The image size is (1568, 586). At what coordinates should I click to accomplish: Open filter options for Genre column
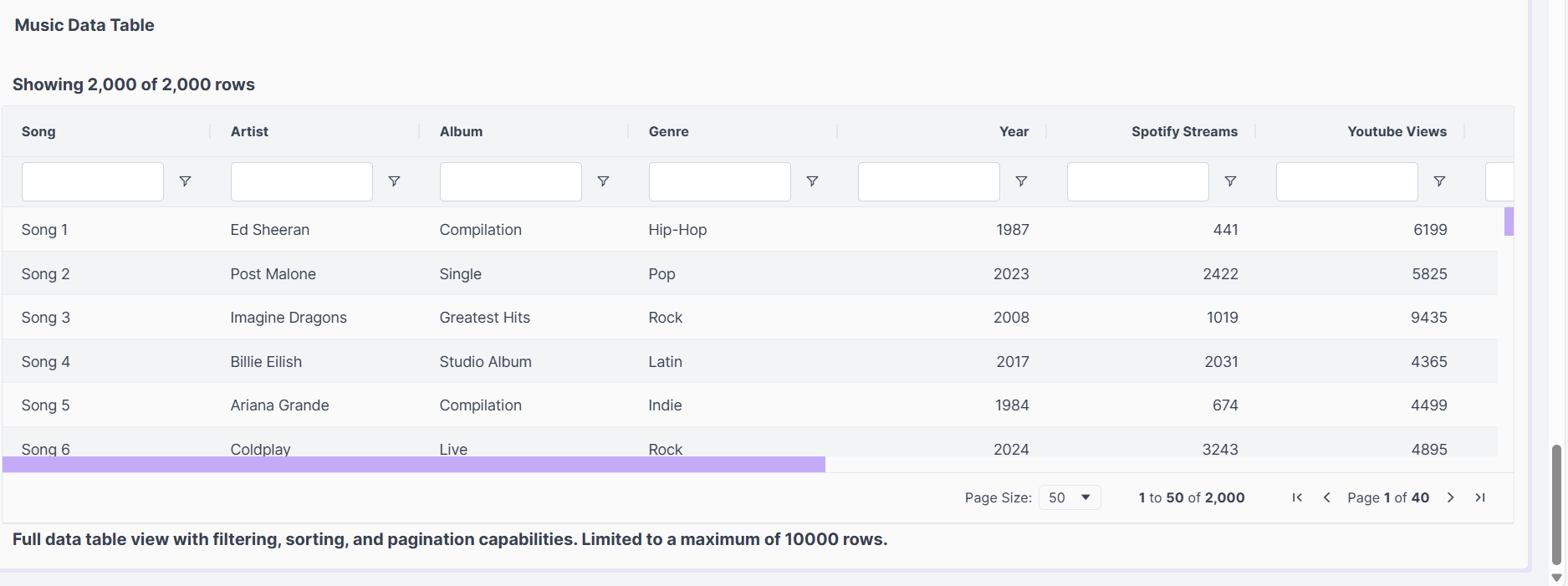[812, 181]
